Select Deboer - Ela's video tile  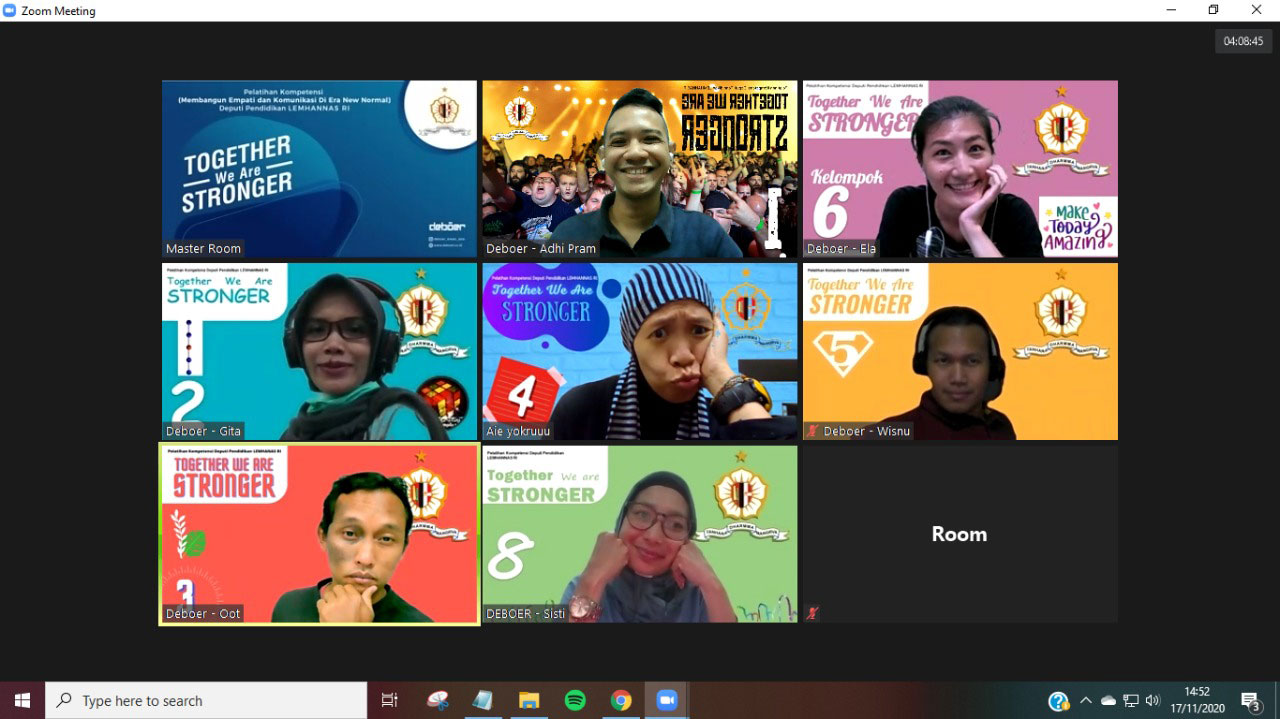[959, 169]
